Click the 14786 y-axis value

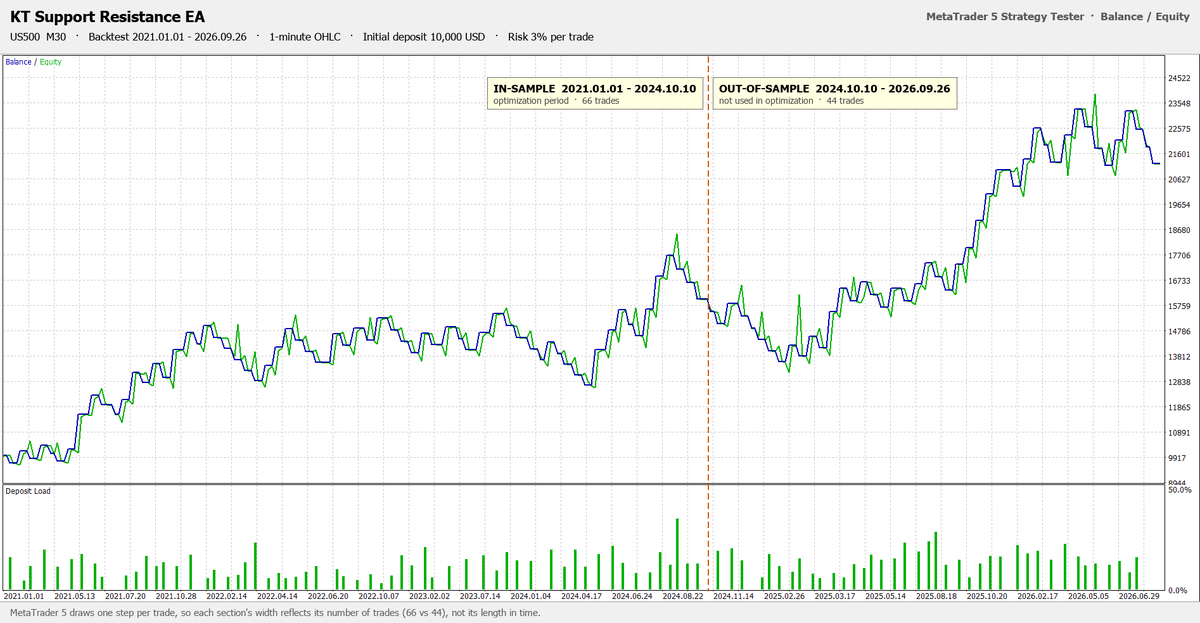point(1180,332)
